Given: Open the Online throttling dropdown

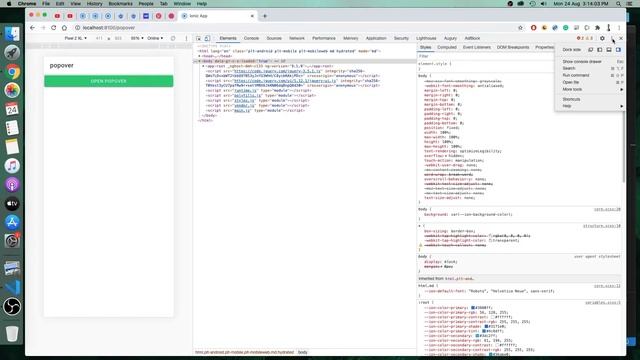Looking at the screenshot, I should coord(155,38).
